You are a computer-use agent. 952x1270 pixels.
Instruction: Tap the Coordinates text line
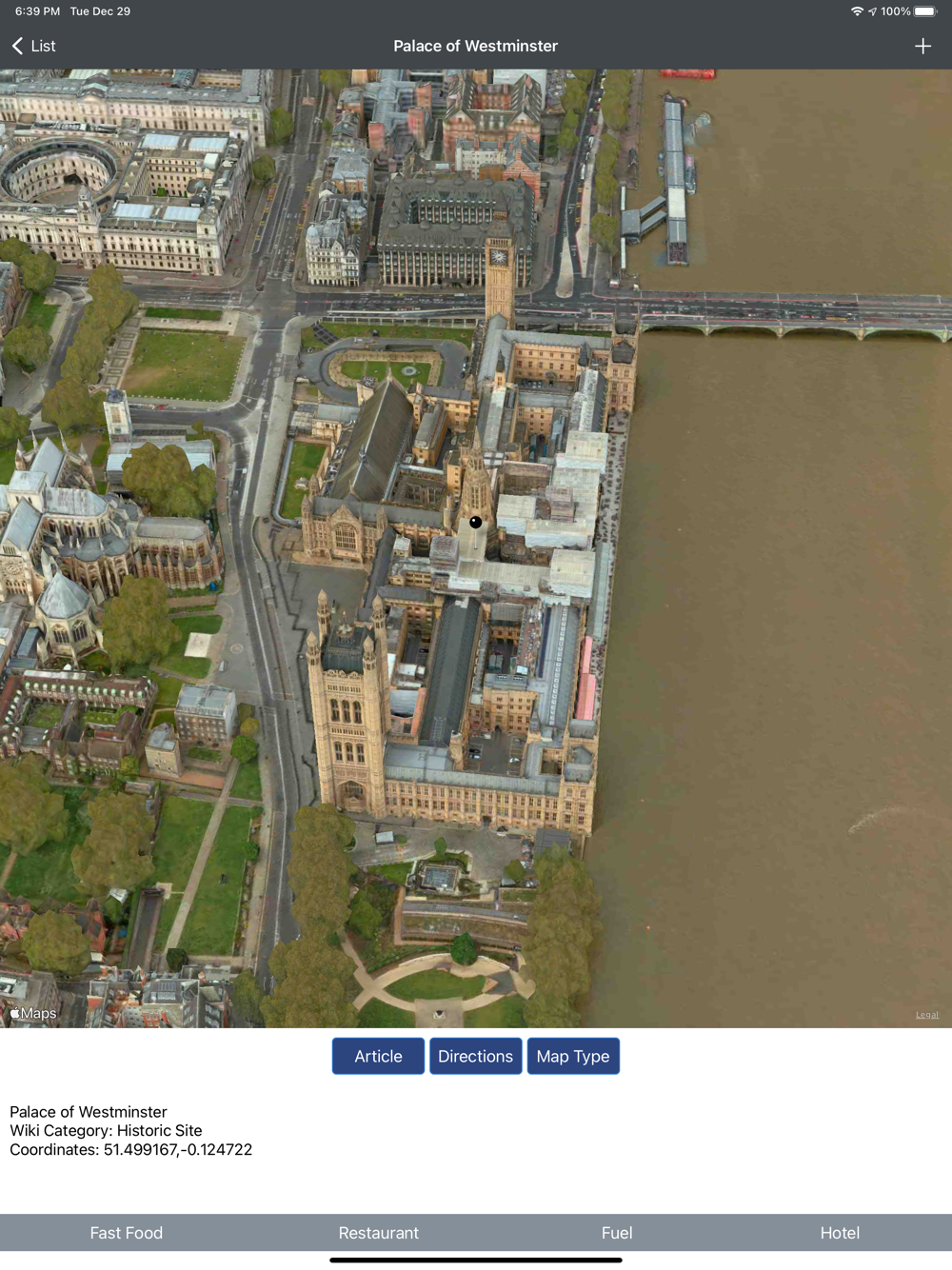coord(131,1149)
